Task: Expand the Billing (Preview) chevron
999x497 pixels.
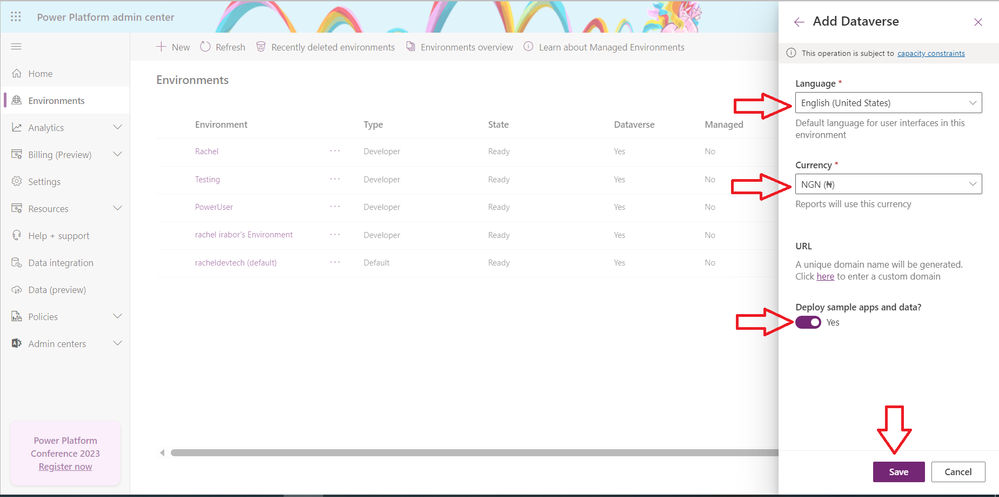Action: coord(117,155)
